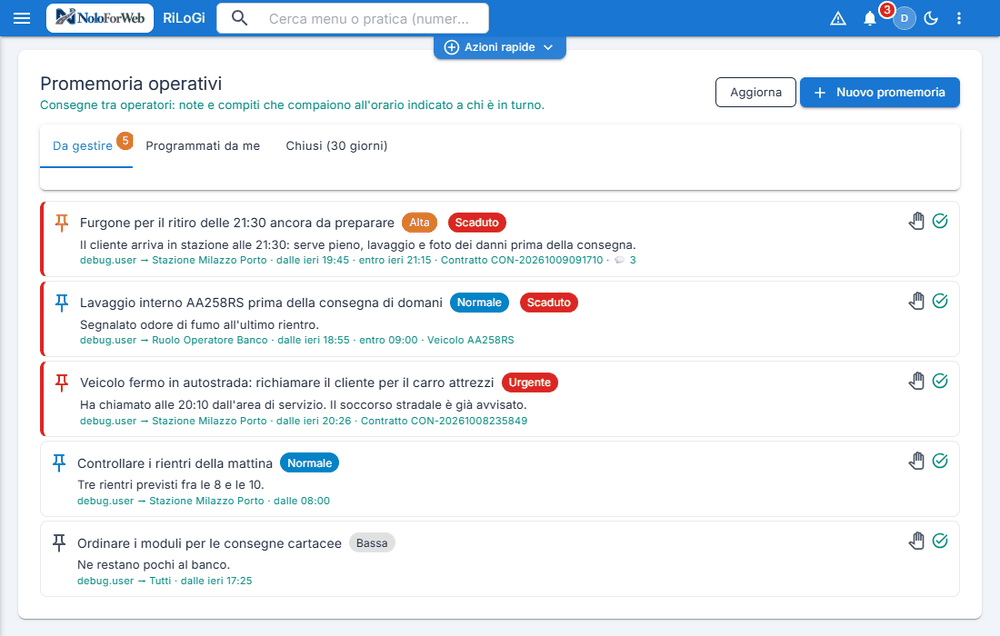Click hand icon for Veicolo fermo in autostrada
Image resolution: width=1000 pixels, height=636 pixels.
click(916, 381)
